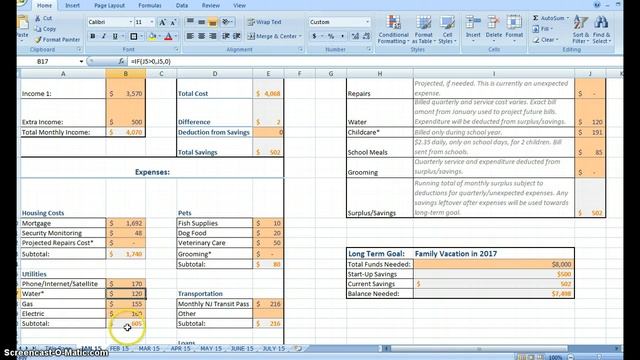
Task: Open the Review ribbon tab
Action: point(211,5)
